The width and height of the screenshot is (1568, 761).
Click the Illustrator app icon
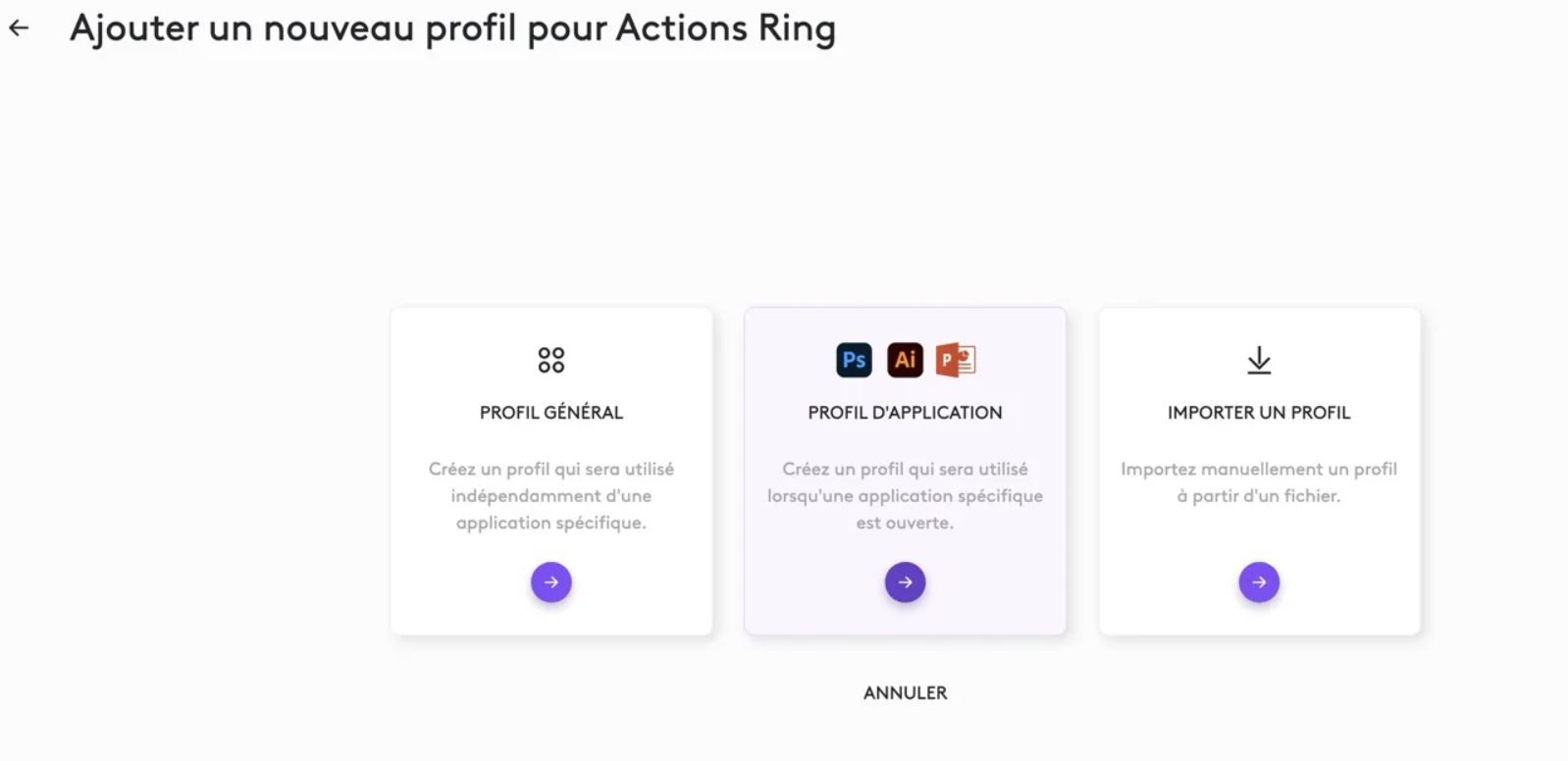point(905,360)
